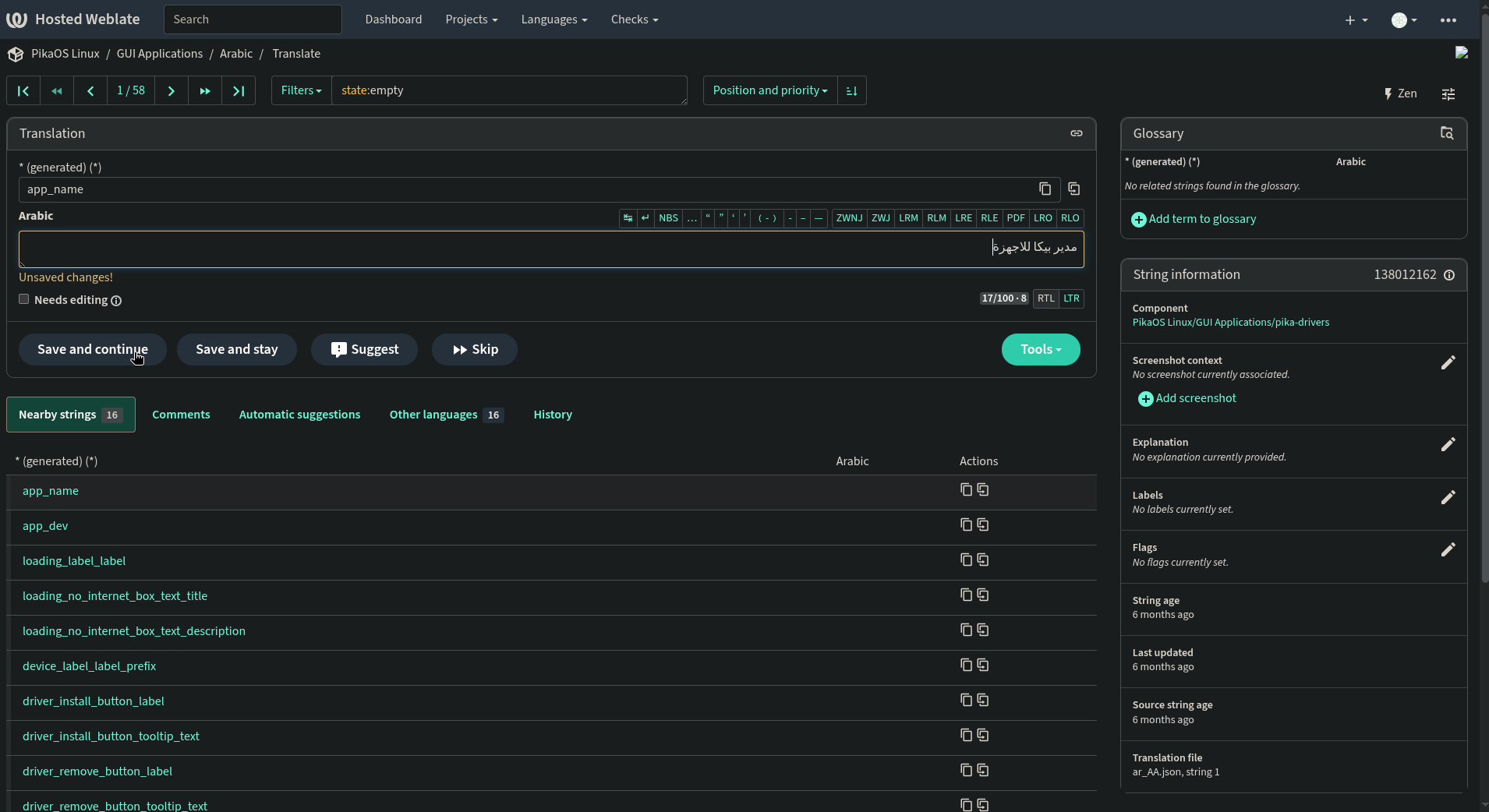Open Position and priority sort dropdown
Viewport: 1489px width, 812px height.
point(770,90)
